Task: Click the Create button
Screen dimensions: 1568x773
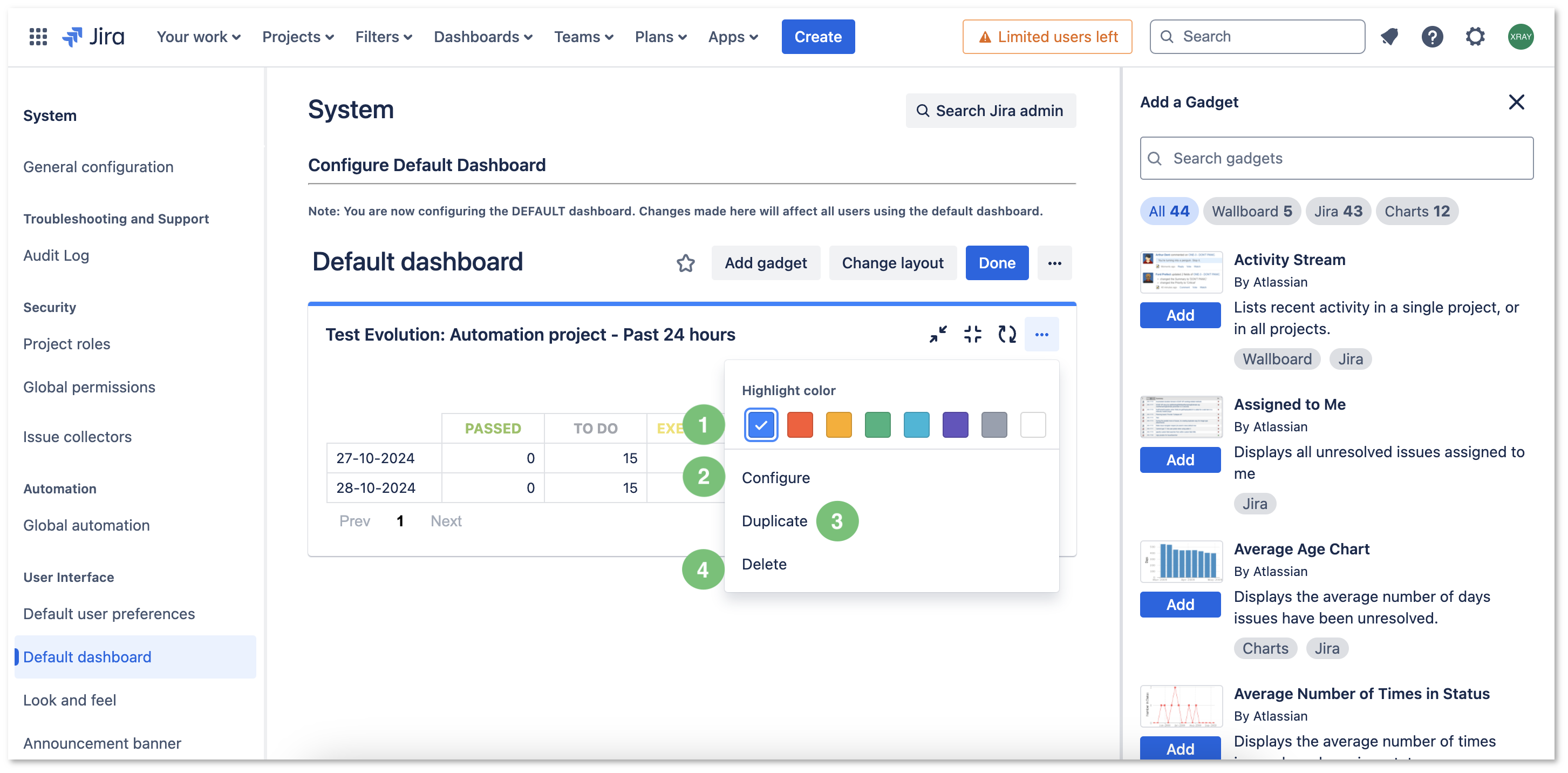Action: pos(817,37)
